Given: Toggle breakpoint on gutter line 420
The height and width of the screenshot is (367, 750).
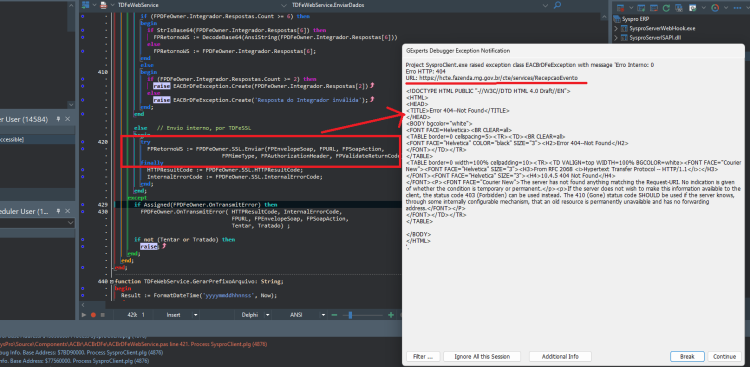Looking at the screenshot, I should point(82,143).
